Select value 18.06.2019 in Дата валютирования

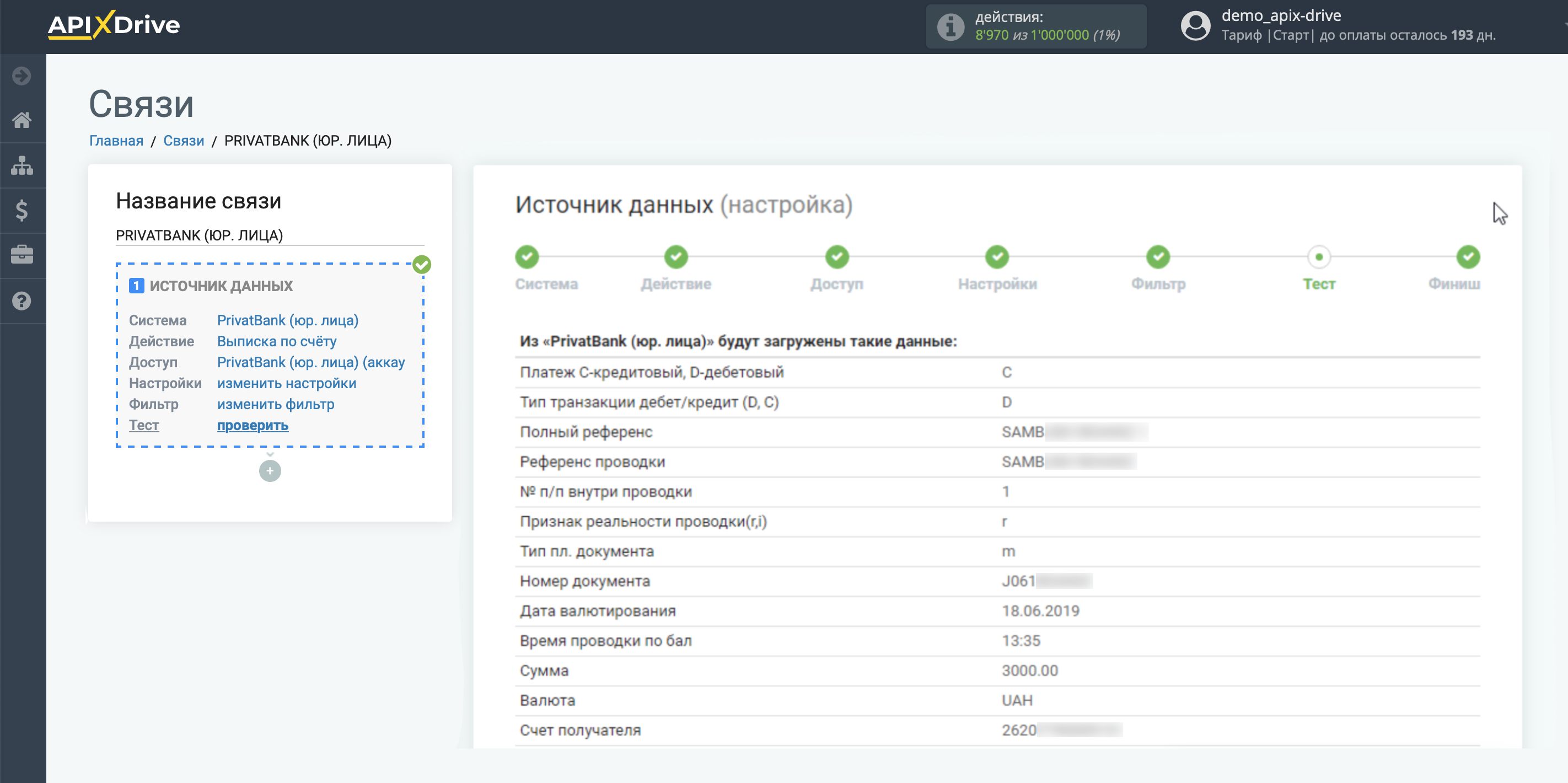pyautogui.click(x=1040, y=612)
